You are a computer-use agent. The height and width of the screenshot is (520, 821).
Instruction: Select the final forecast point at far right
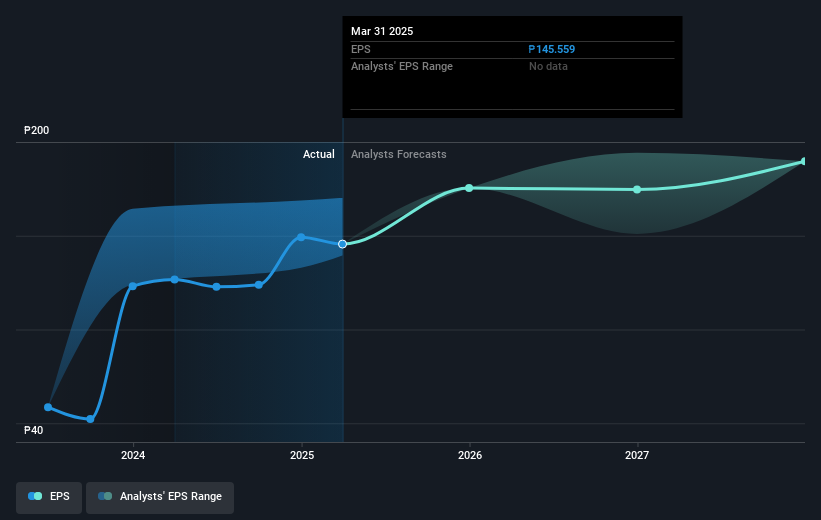click(804, 161)
